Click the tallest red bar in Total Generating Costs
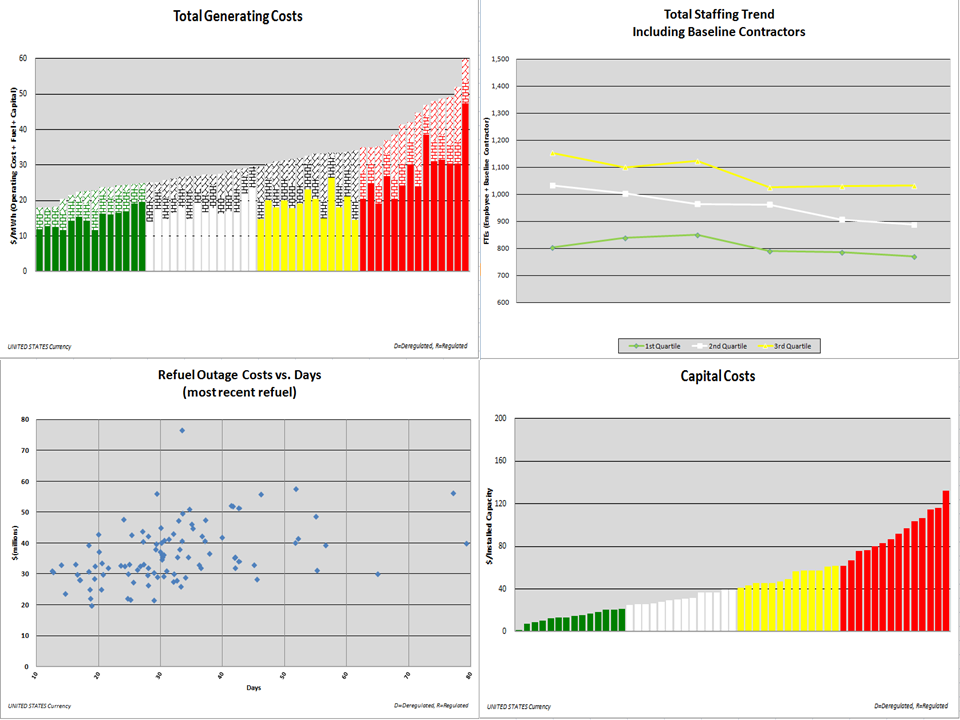The image size is (960, 720). [x=465, y=186]
